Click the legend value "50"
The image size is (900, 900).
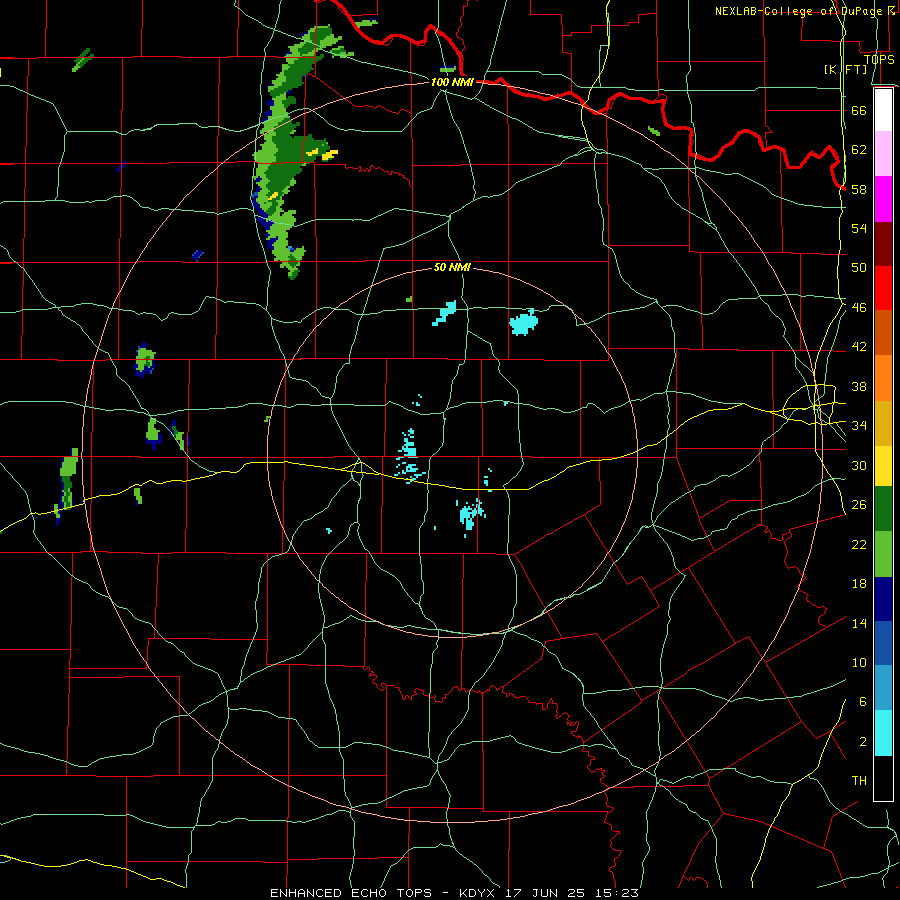[859, 268]
